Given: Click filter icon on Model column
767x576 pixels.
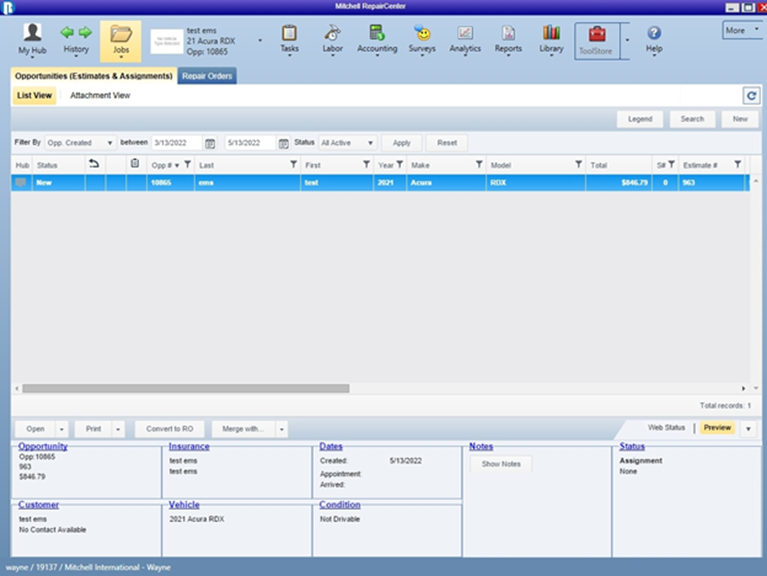Looking at the screenshot, I should click(579, 164).
